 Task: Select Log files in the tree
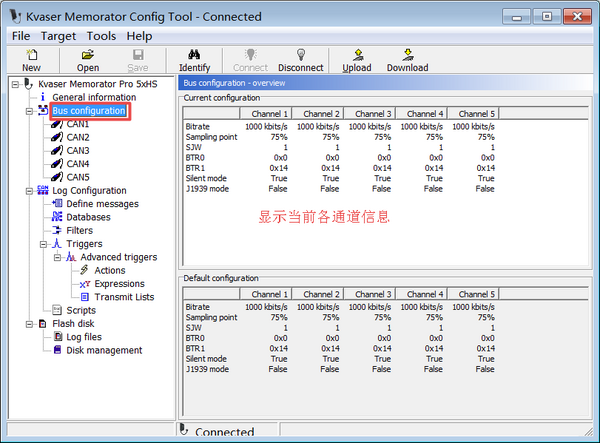pyautogui.click(x=84, y=337)
